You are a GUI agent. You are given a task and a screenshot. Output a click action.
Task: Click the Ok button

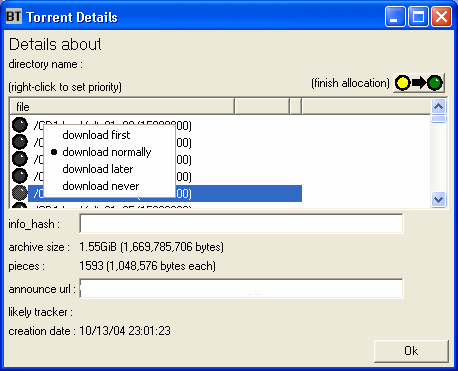(x=411, y=351)
